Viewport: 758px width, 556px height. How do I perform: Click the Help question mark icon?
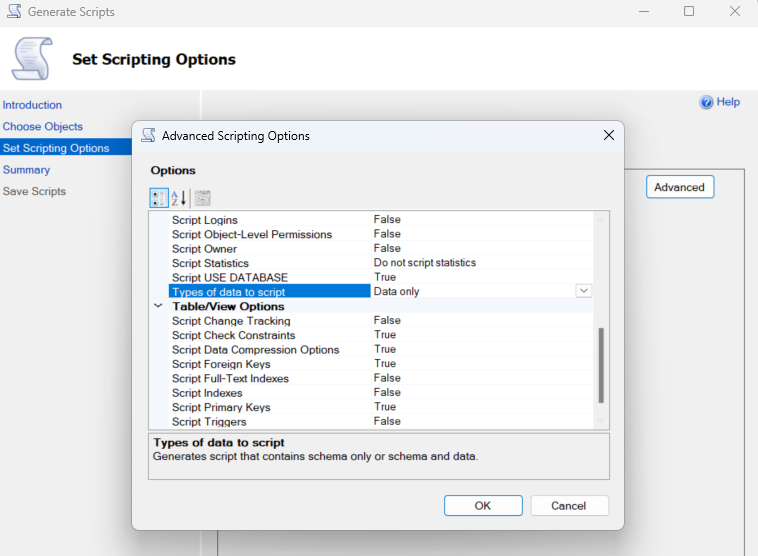706,102
